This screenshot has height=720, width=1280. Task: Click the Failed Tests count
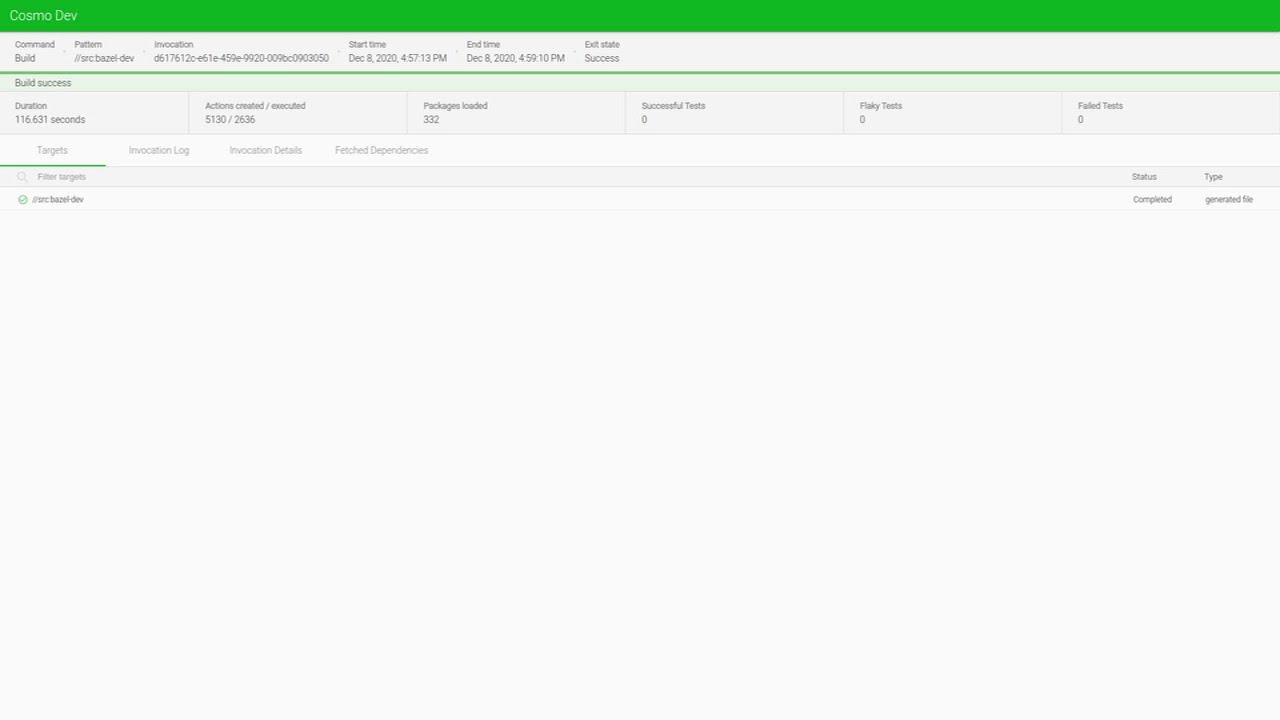pos(1080,120)
